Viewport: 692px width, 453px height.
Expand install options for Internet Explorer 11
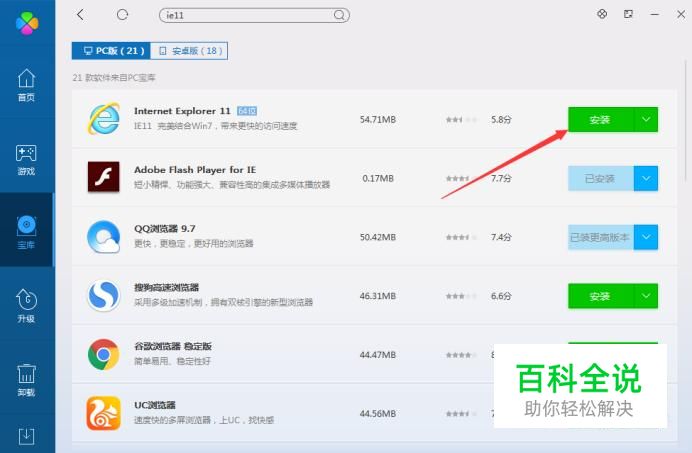(646, 119)
